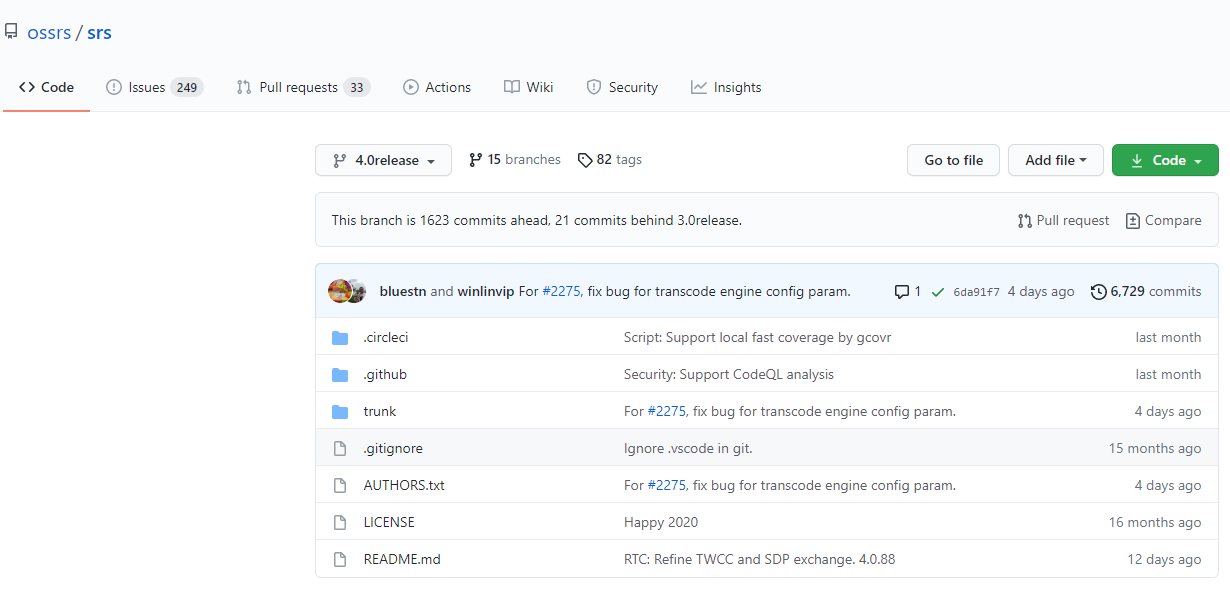Click the branch icon beside 15 branches
The width and height of the screenshot is (1230, 589).
coord(476,160)
